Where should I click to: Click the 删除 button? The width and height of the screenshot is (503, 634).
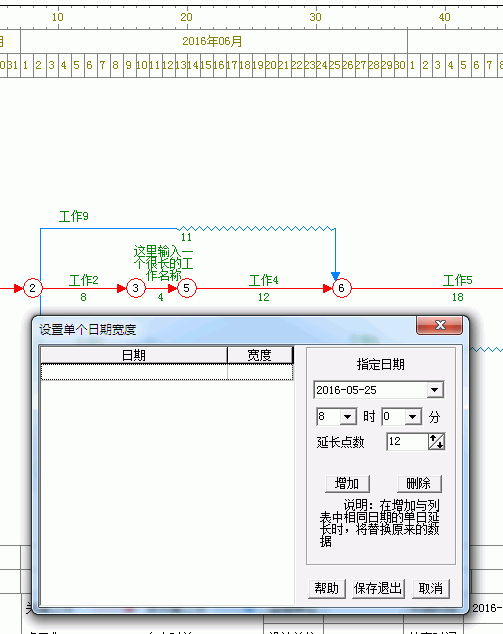coord(419,483)
